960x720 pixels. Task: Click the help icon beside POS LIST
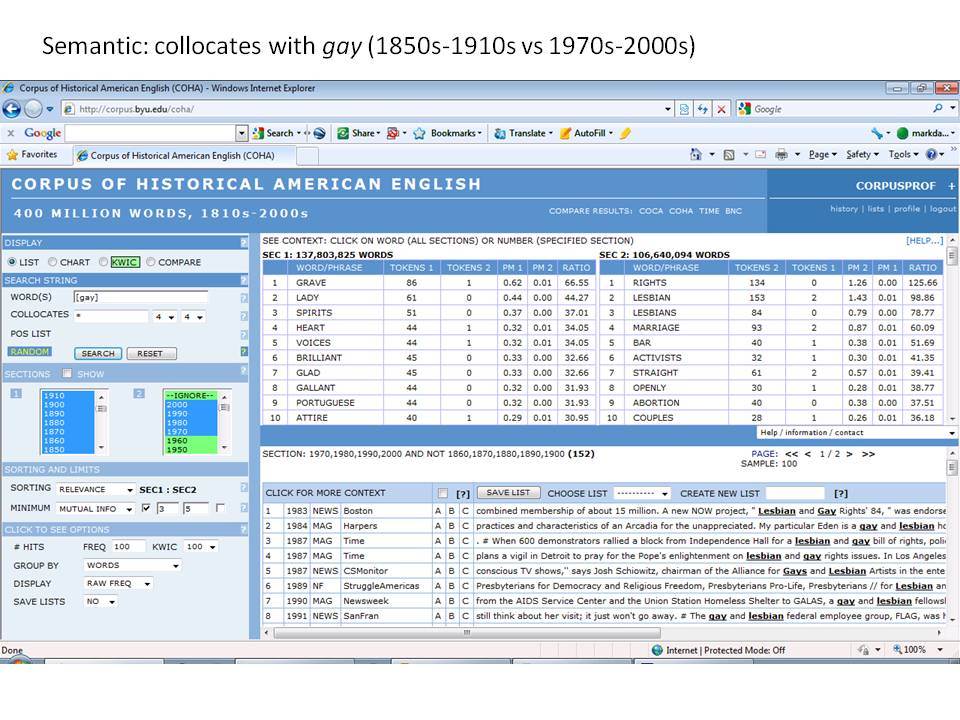click(x=244, y=334)
